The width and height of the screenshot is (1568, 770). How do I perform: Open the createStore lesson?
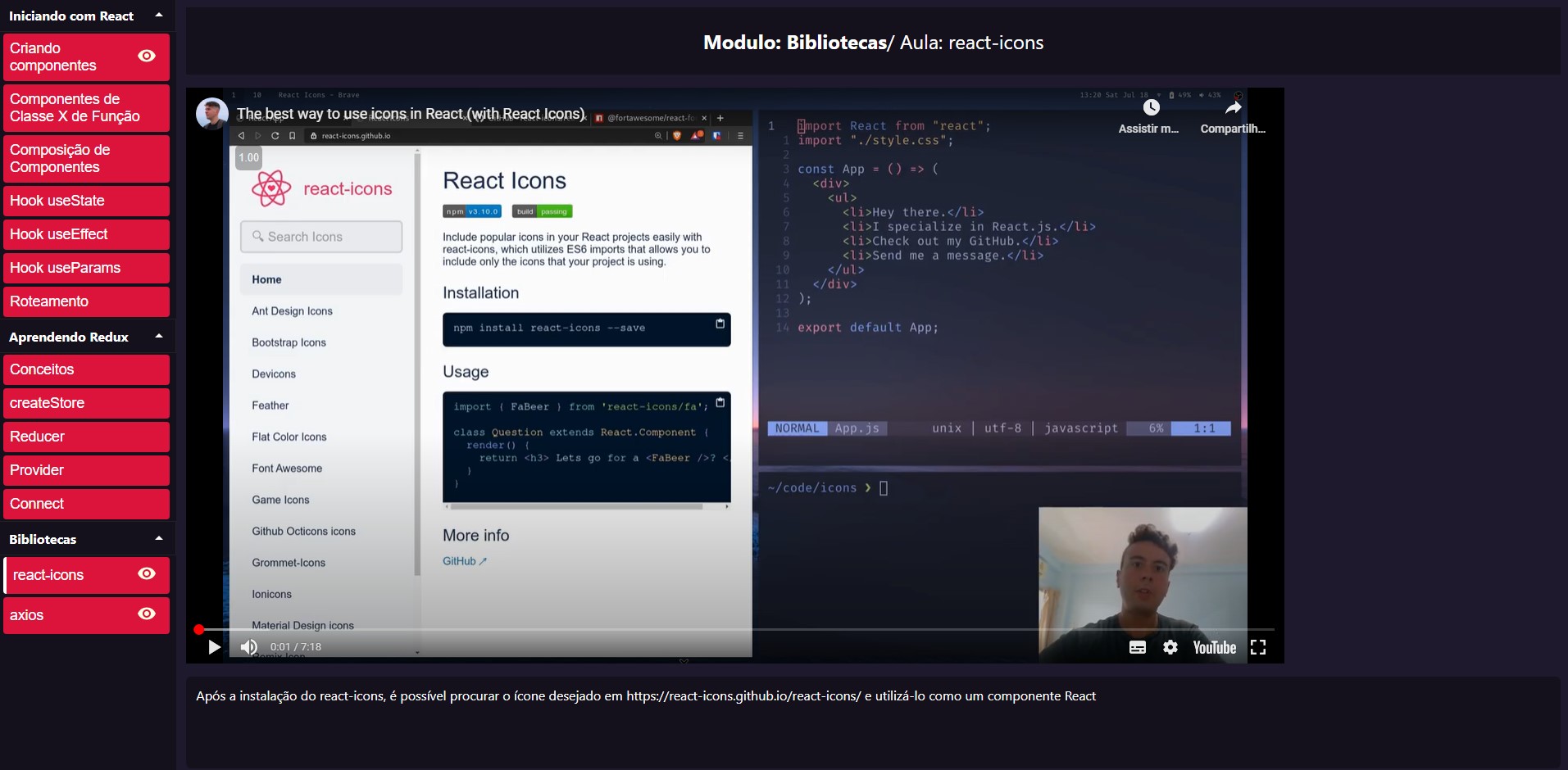[x=86, y=403]
